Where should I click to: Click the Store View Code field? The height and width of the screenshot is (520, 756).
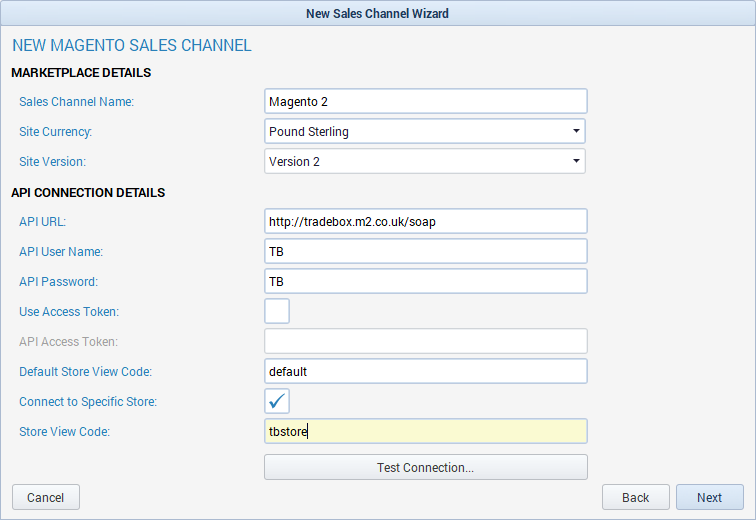click(x=426, y=431)
